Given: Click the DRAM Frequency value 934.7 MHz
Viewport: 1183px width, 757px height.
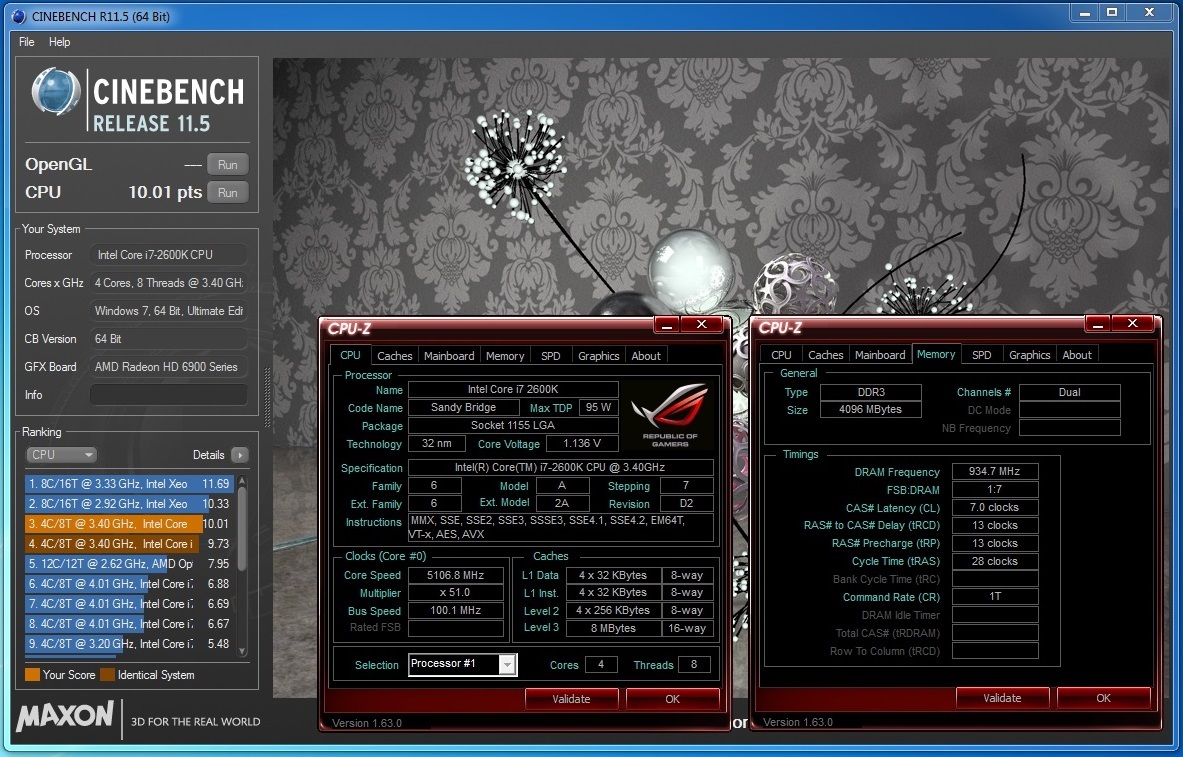Looking at the screenshot, I should pos(994,472).
